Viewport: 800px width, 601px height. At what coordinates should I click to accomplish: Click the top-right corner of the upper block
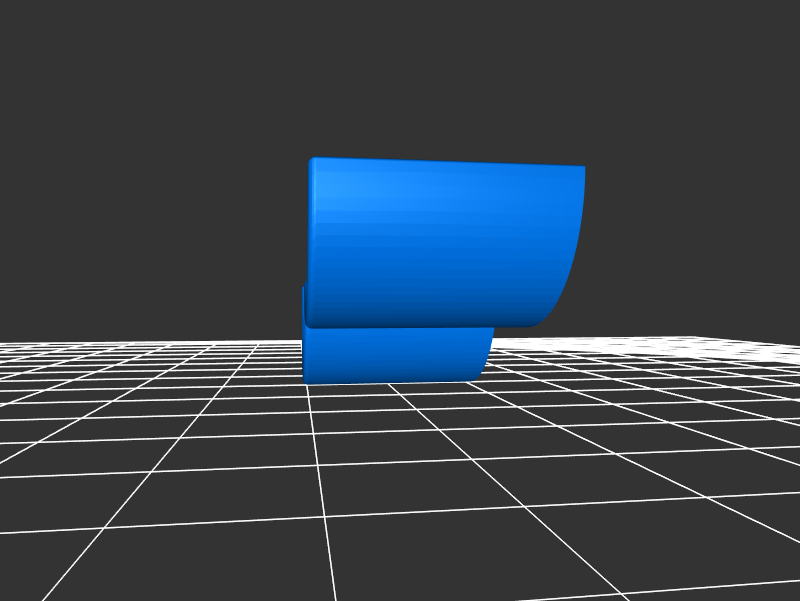click(x=583, y=168)
